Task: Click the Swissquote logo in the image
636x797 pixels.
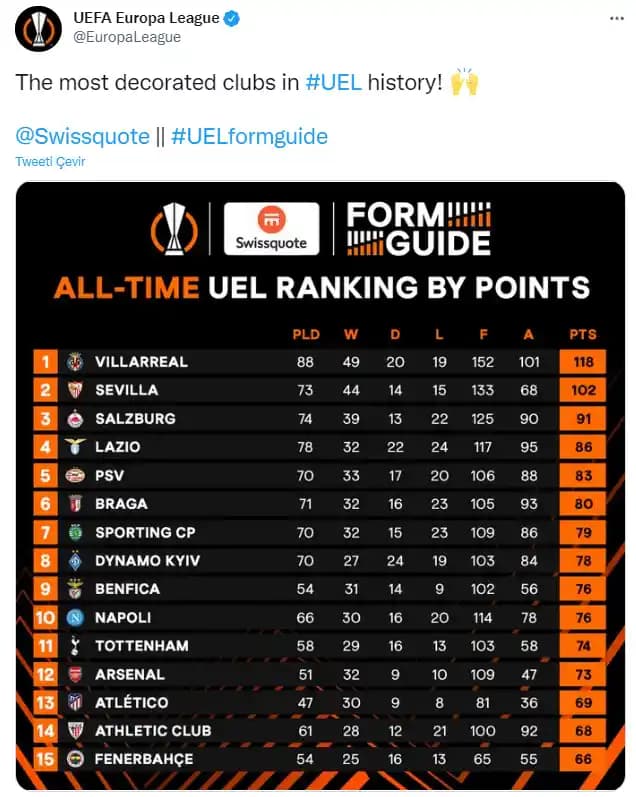Action: tap(271, 229)
